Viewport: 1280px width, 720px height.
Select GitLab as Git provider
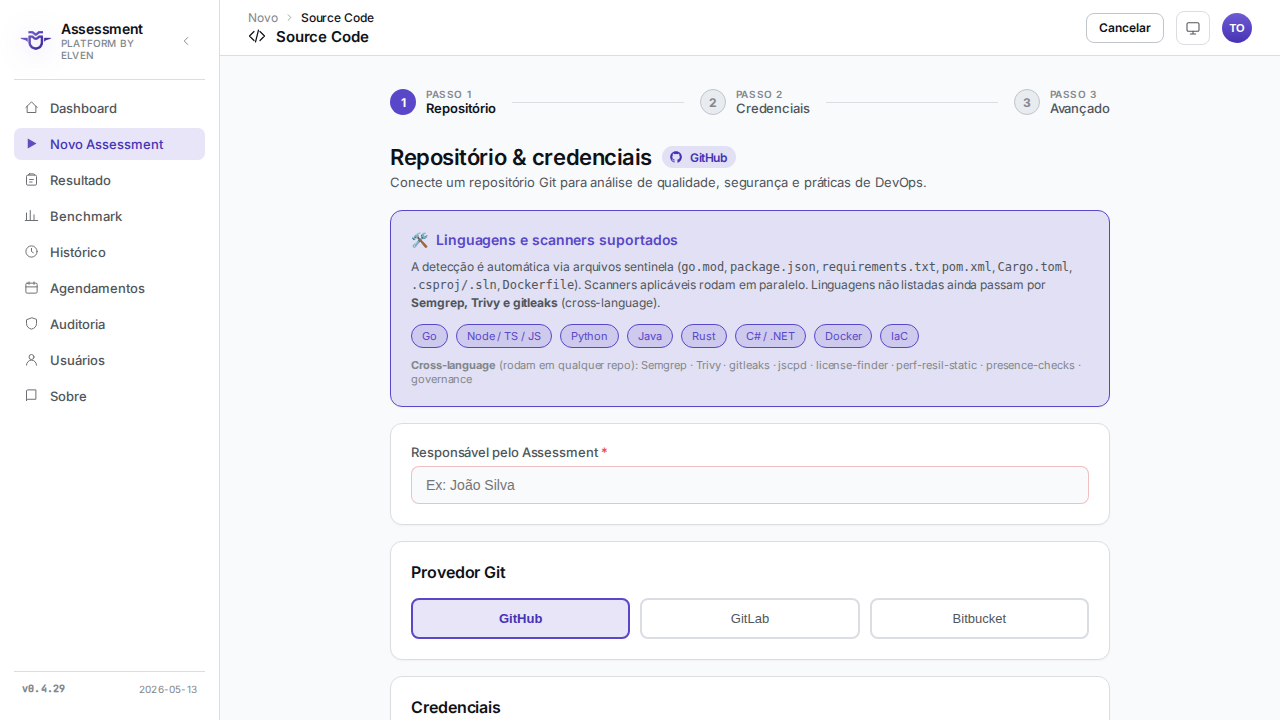click(750, 619)
